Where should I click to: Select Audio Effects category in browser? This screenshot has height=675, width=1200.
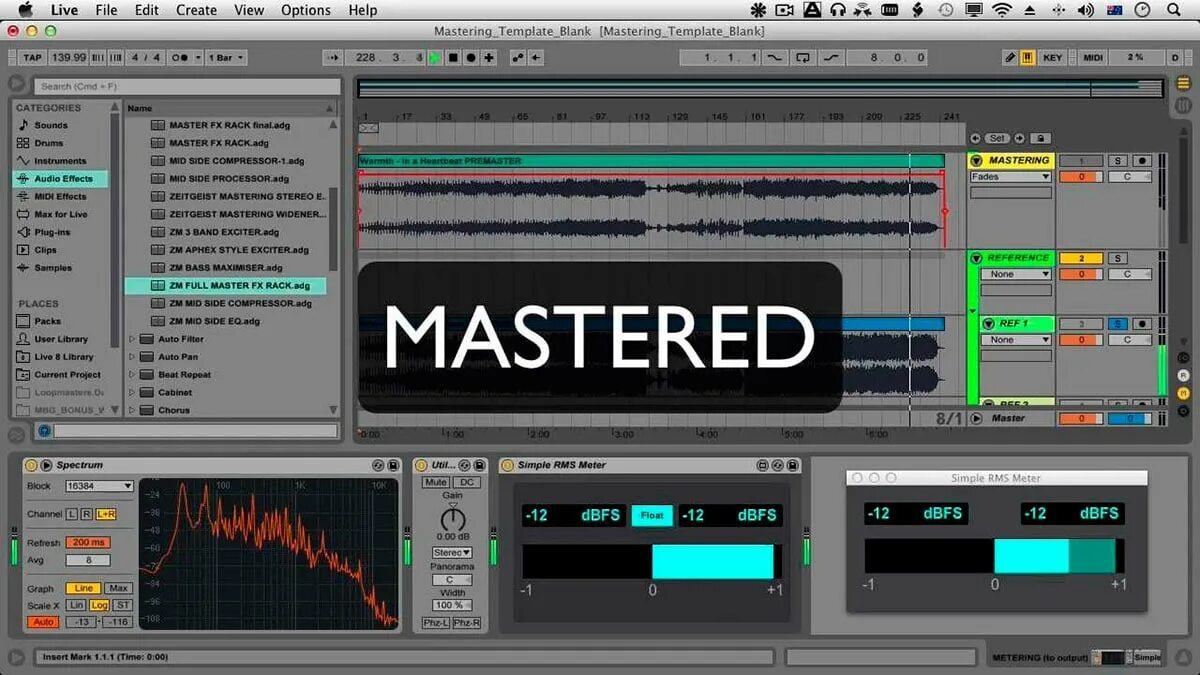pos(60,179)
